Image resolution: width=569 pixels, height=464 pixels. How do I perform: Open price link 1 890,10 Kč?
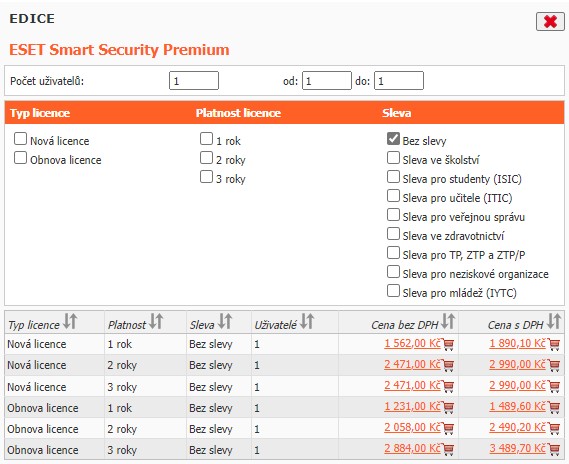517,343
